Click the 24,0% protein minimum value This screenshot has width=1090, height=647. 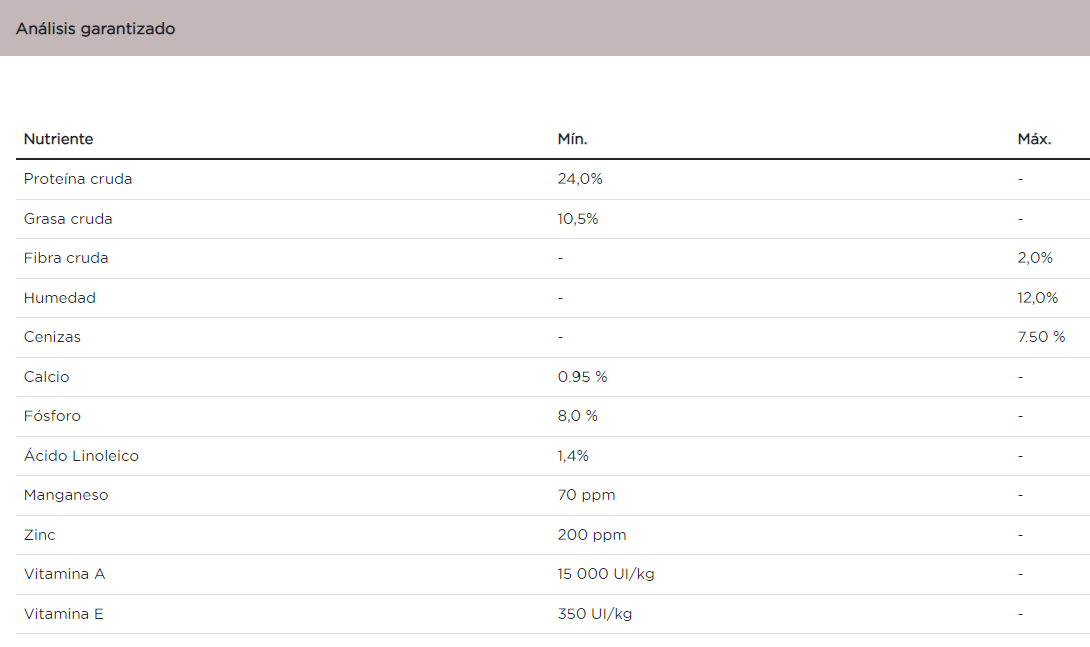[x=580, y=179]
